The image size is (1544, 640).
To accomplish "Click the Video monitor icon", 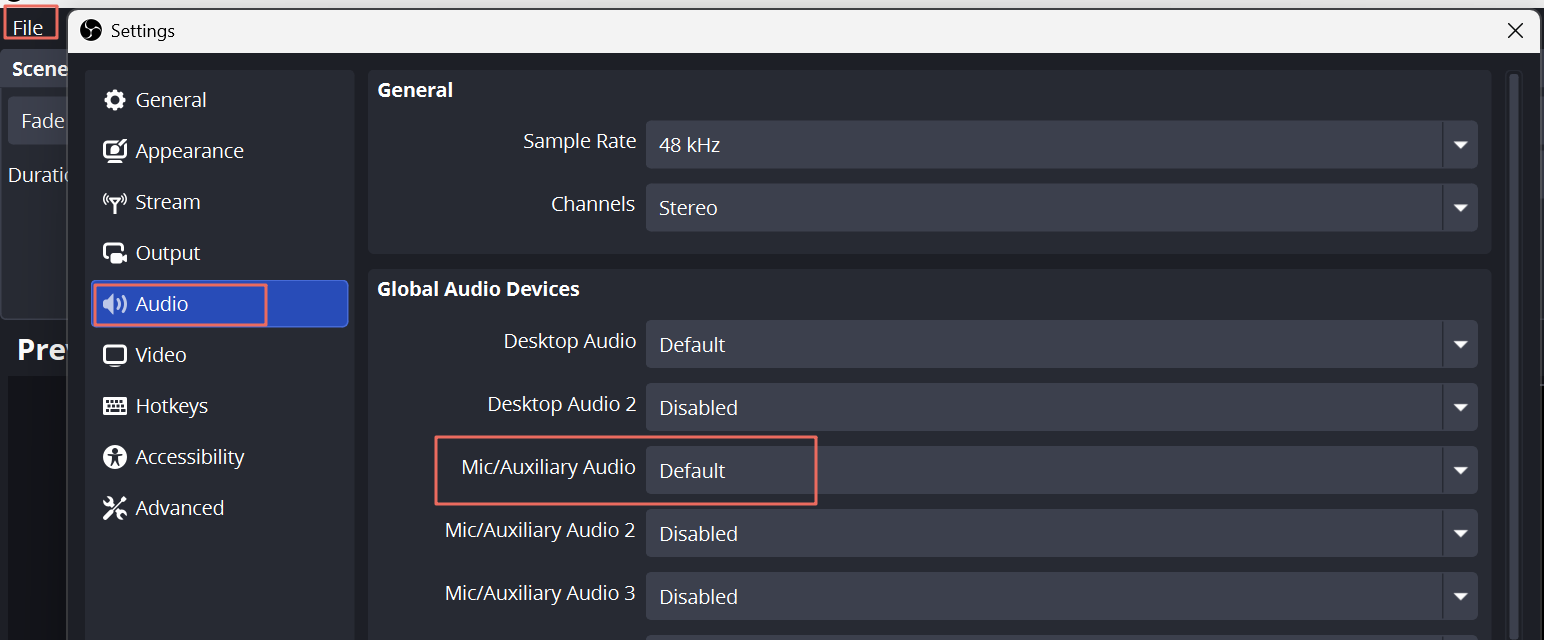I will [115, 355].
